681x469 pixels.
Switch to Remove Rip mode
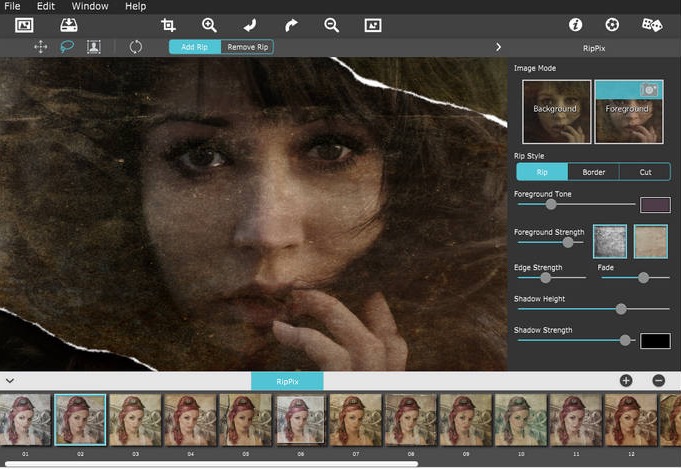click(x=247, y=47)
